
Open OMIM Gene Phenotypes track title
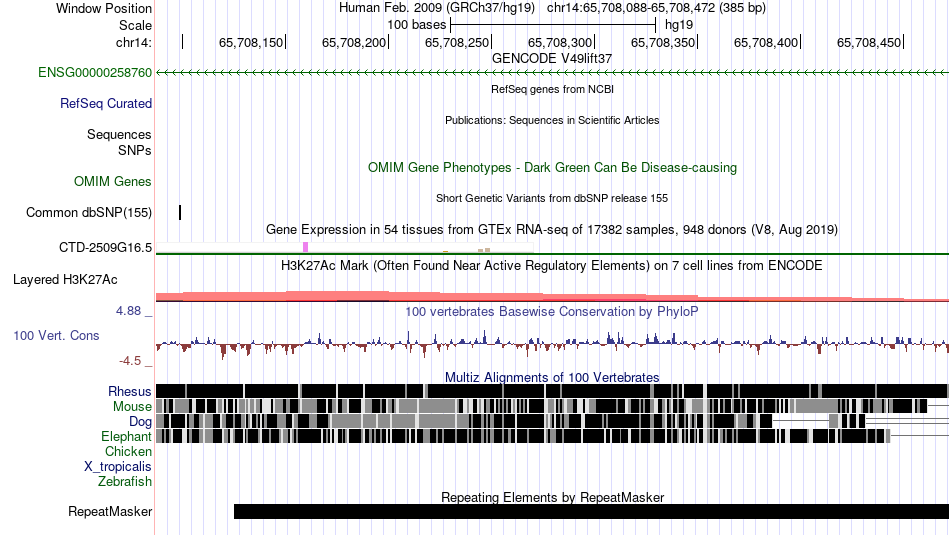(552, 167)
